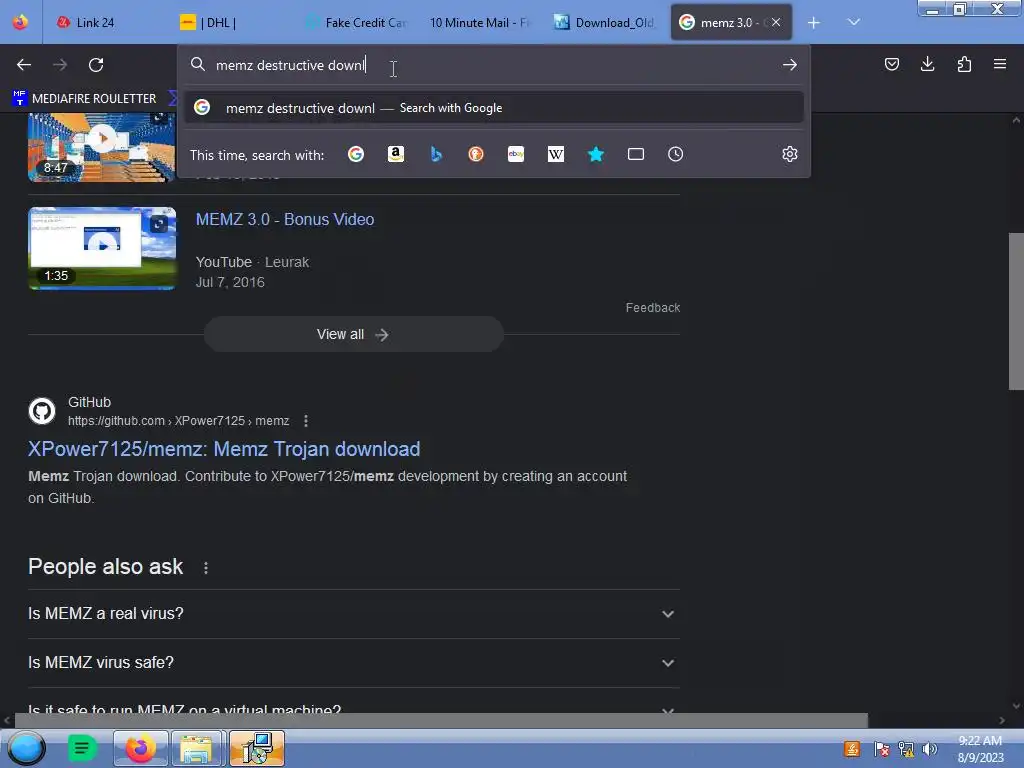The image size is (1024, 768).
Task: Expand 'Is MEMZ a real virus?' question
Action: 353,614
